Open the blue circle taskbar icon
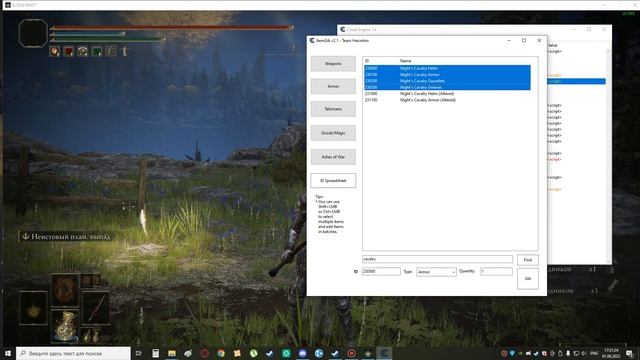The height and width of the screenshot is (360, 640). point(319,353)
